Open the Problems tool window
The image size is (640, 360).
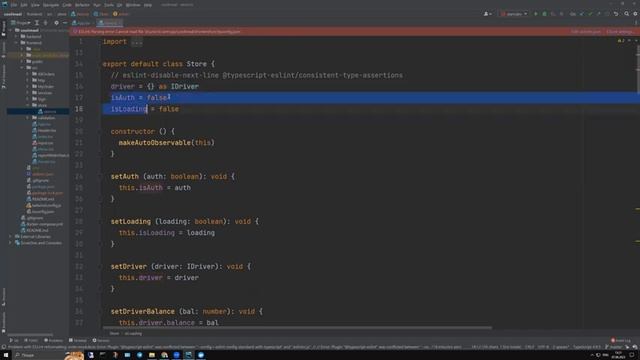53,340
